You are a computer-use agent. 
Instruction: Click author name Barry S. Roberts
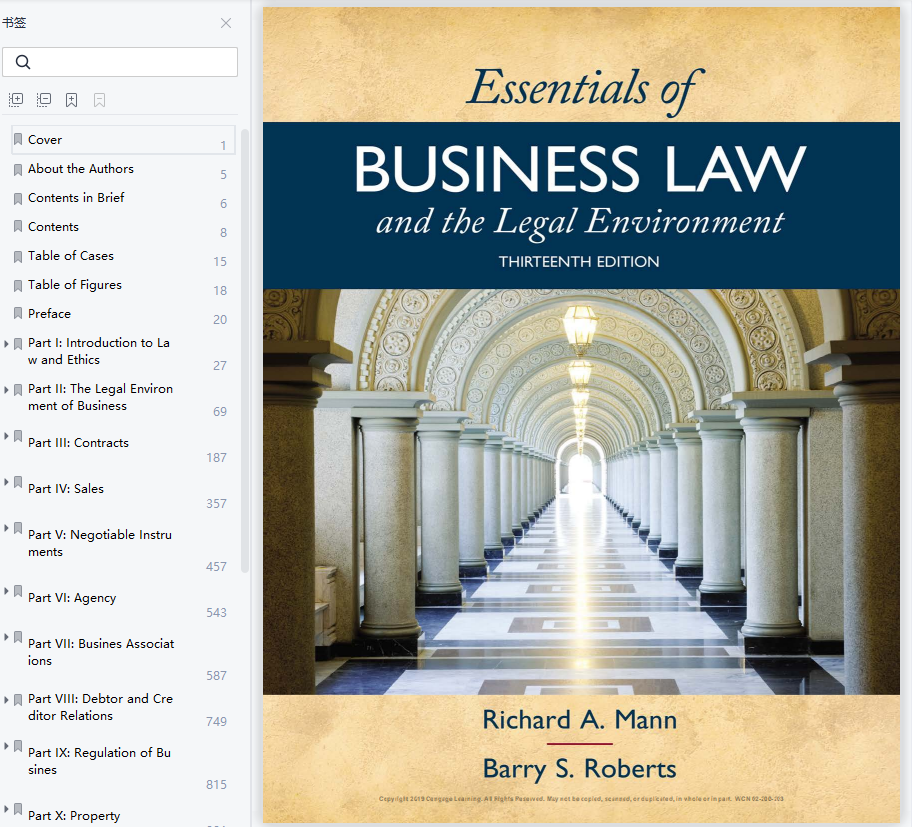pyautogui.click(x=579, y=769)
